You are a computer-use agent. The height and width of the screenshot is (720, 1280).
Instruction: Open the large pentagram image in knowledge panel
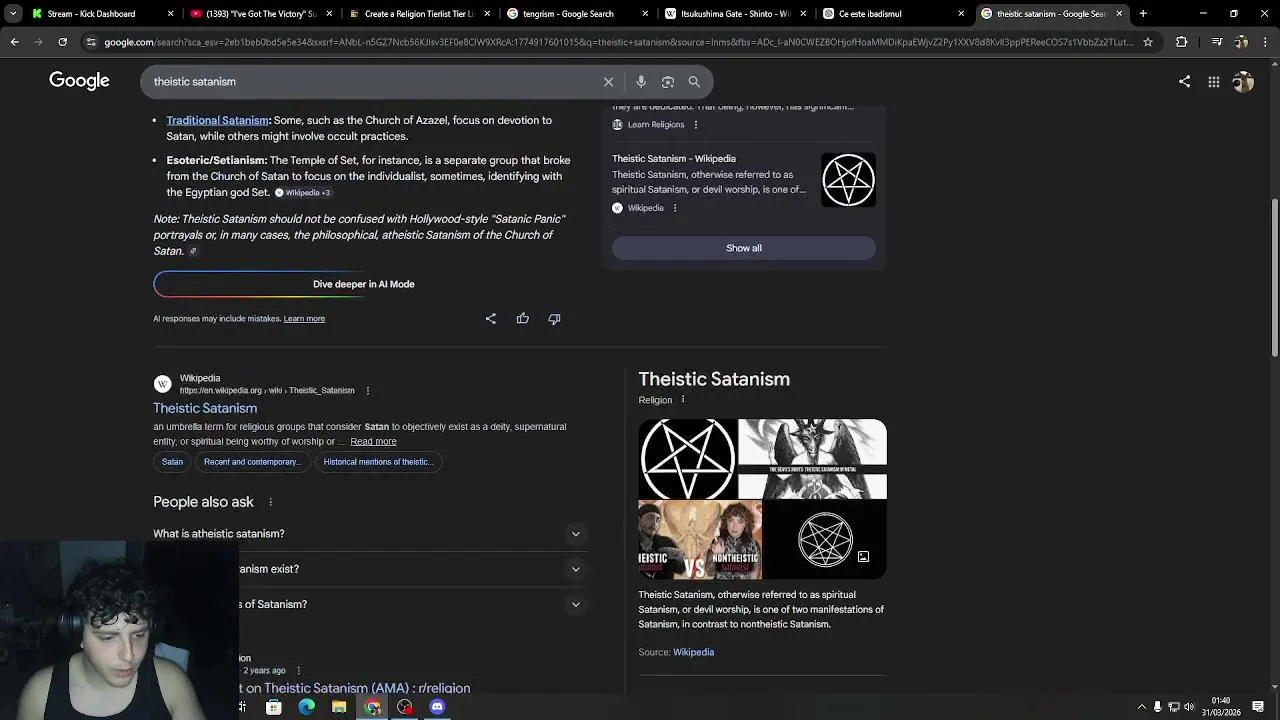pos(687,459)
